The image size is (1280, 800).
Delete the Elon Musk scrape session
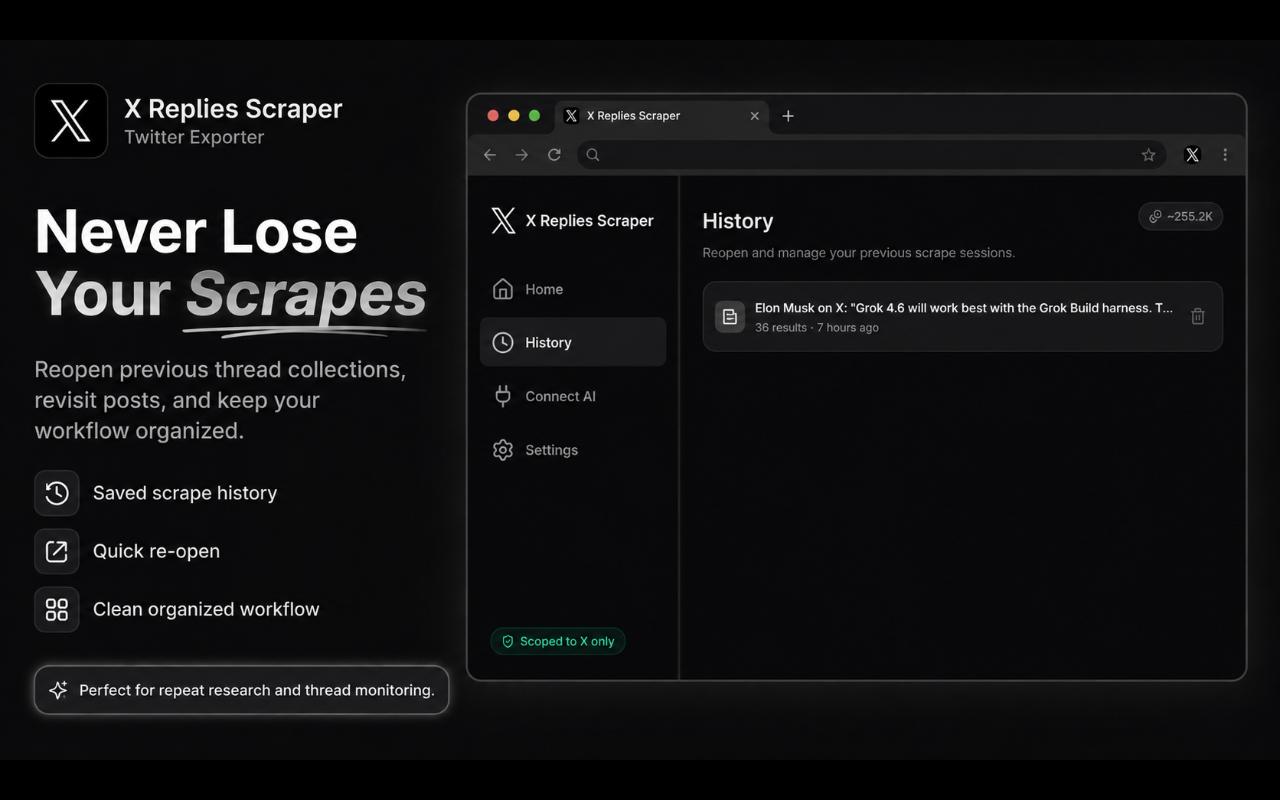click(1197, 316)
